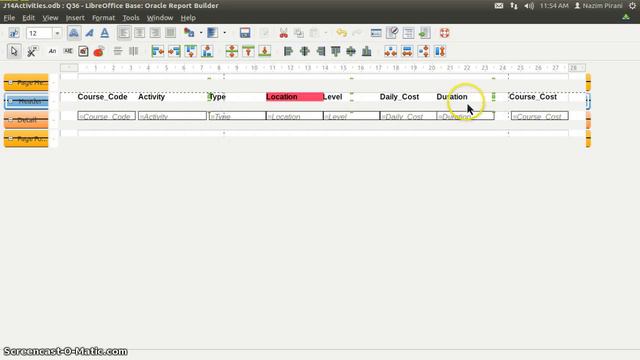Click the design tools scissors icon
Screen dimensions: 640x360
[32, 51]
